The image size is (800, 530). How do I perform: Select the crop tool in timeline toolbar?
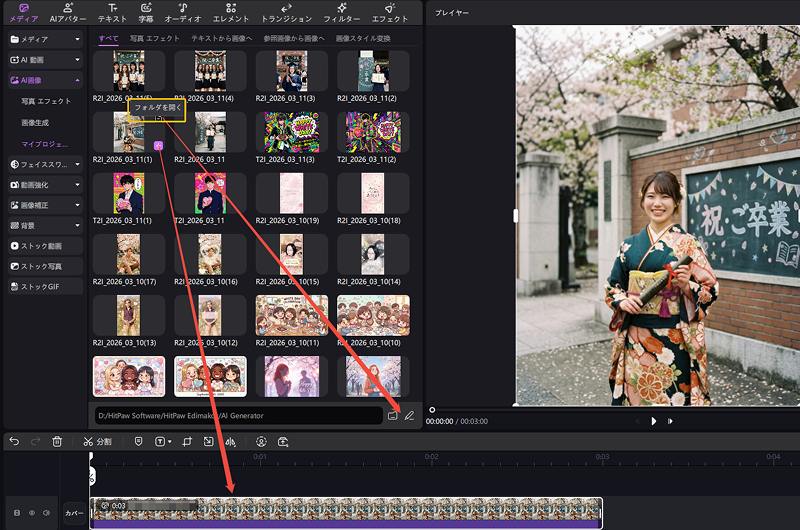point(187,441)
